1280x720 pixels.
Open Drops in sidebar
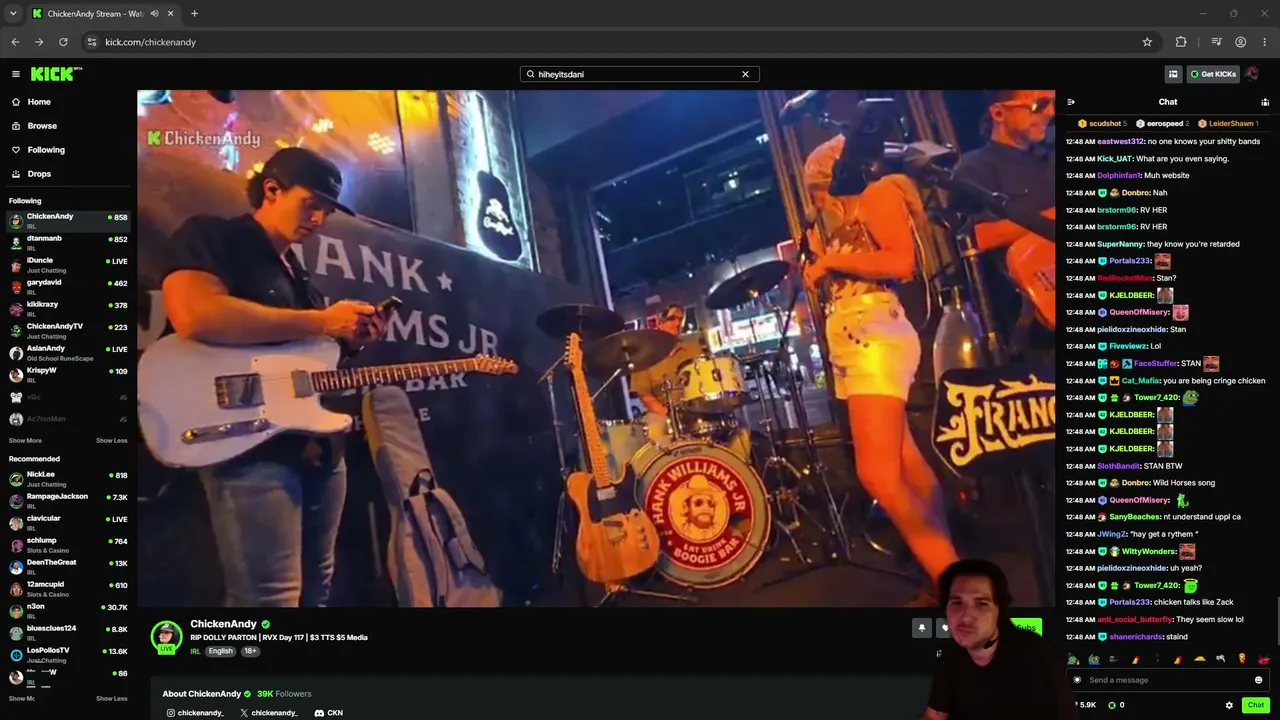click(x=39, y=174)
